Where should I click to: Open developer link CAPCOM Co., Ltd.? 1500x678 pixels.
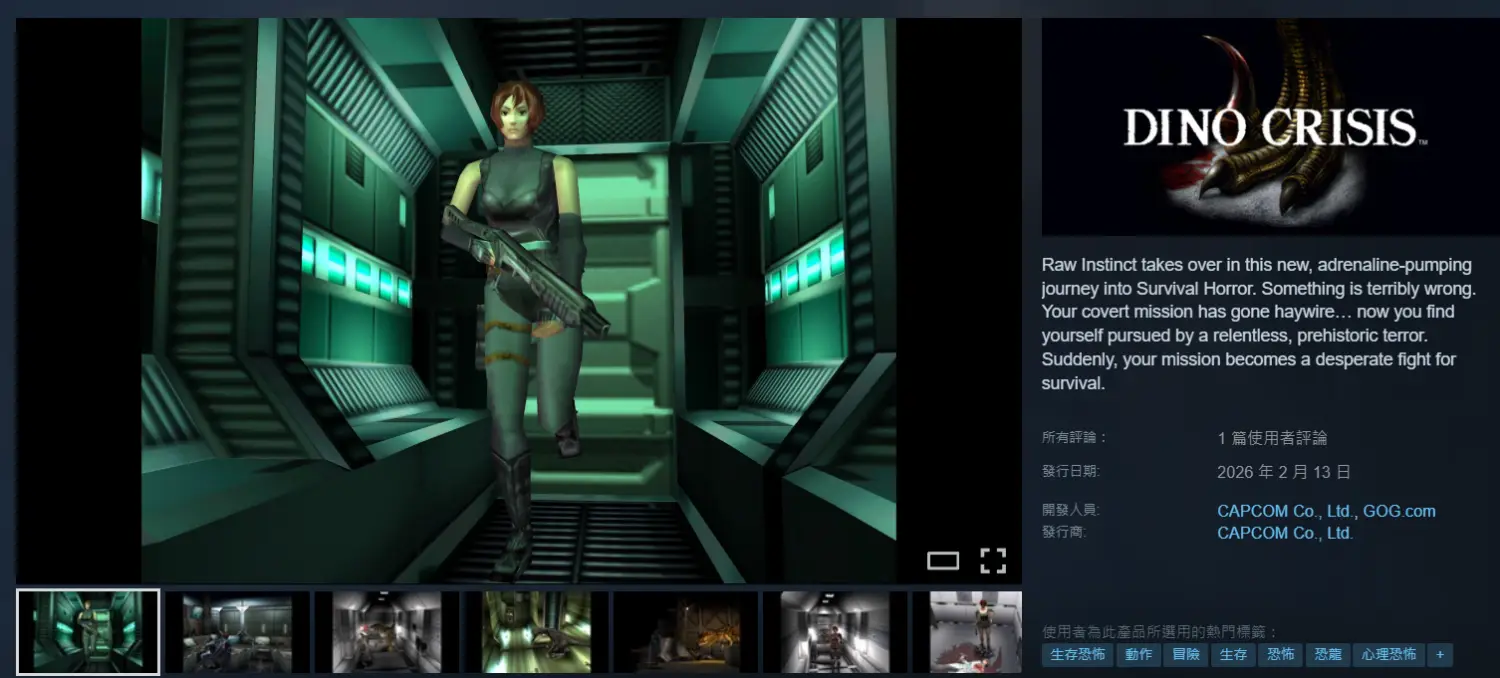click(1286, 511)
